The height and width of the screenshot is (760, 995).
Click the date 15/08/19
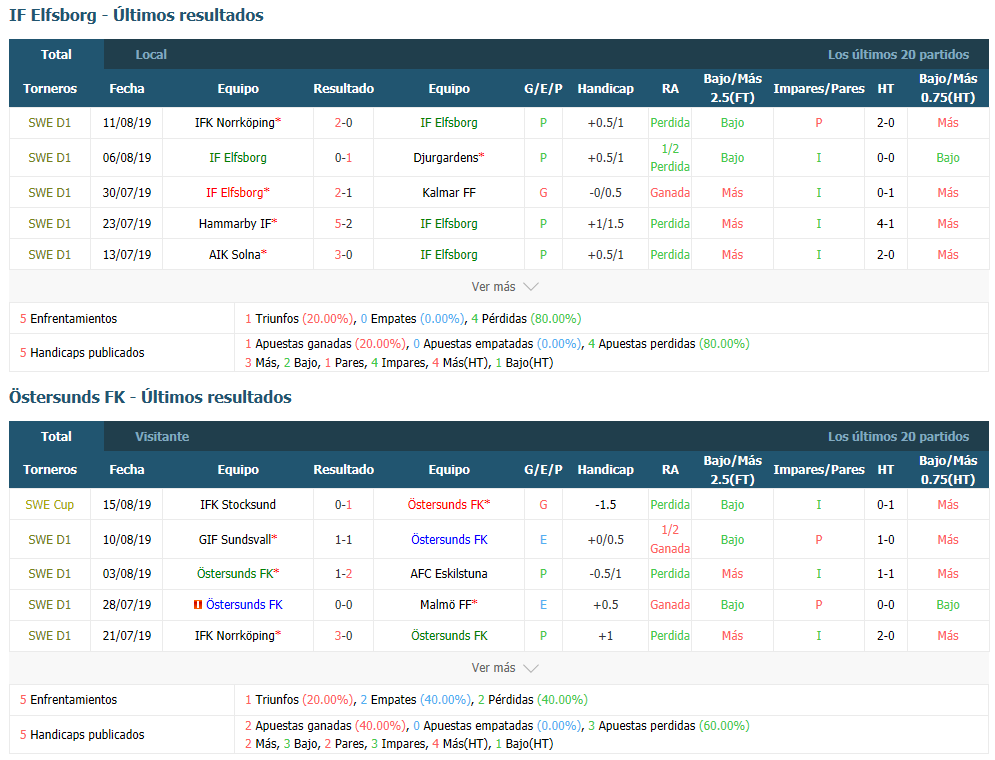pyautogui.click(x=127, y=505)
